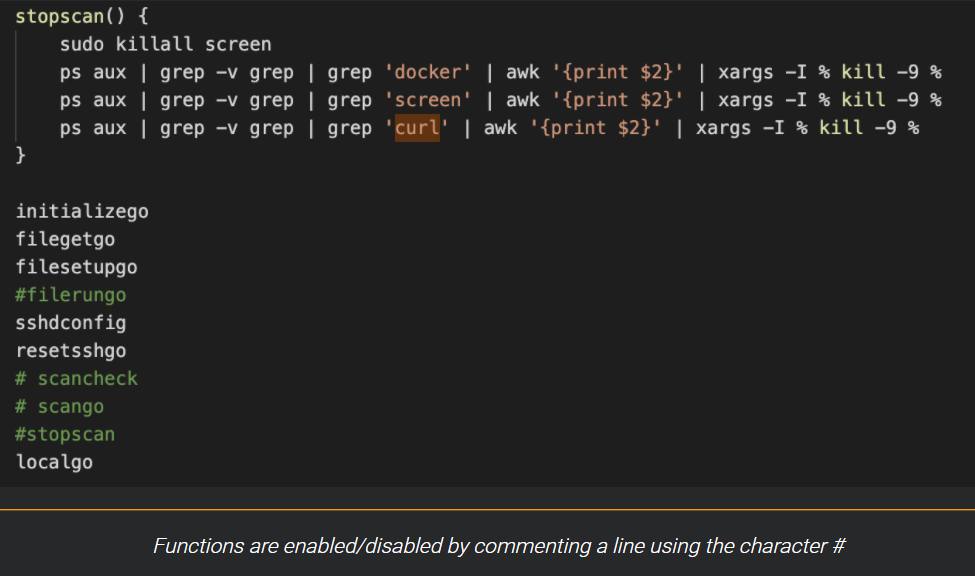Click the commented #filerungo line
The width and height of the screenshot is (975, 576).
coord(71,295)
